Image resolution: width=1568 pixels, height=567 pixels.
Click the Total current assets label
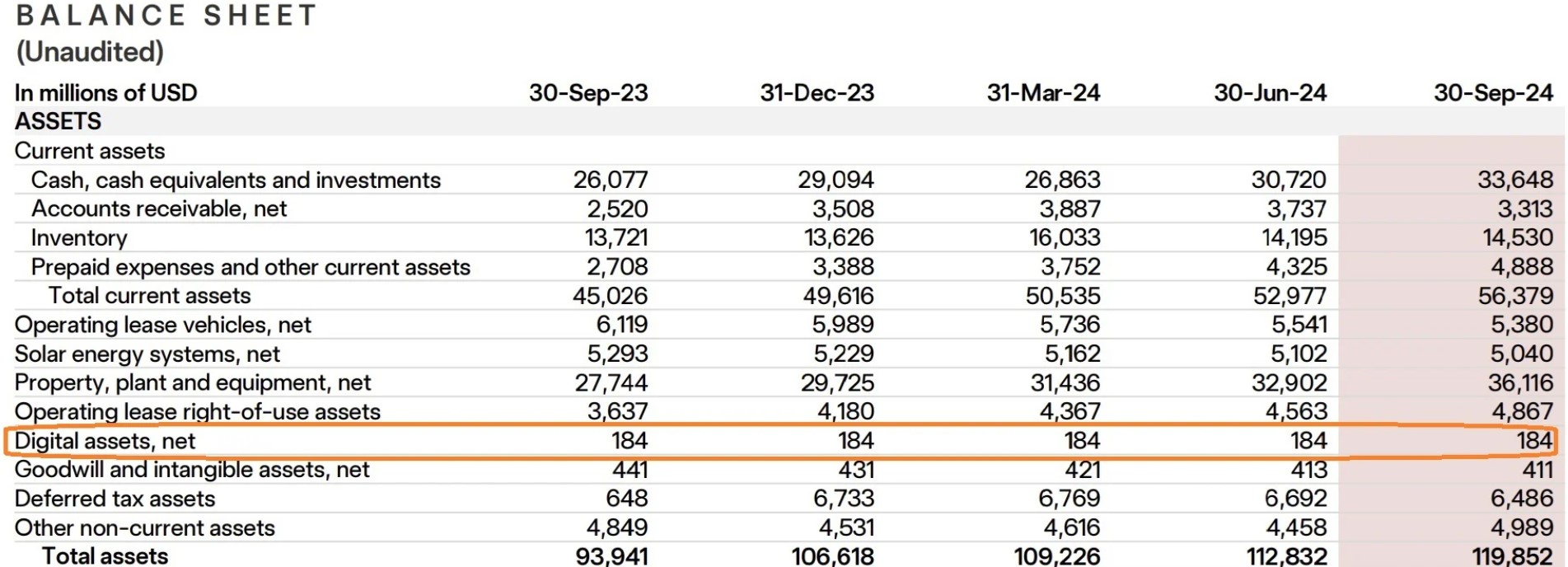(x=149, y=296)
